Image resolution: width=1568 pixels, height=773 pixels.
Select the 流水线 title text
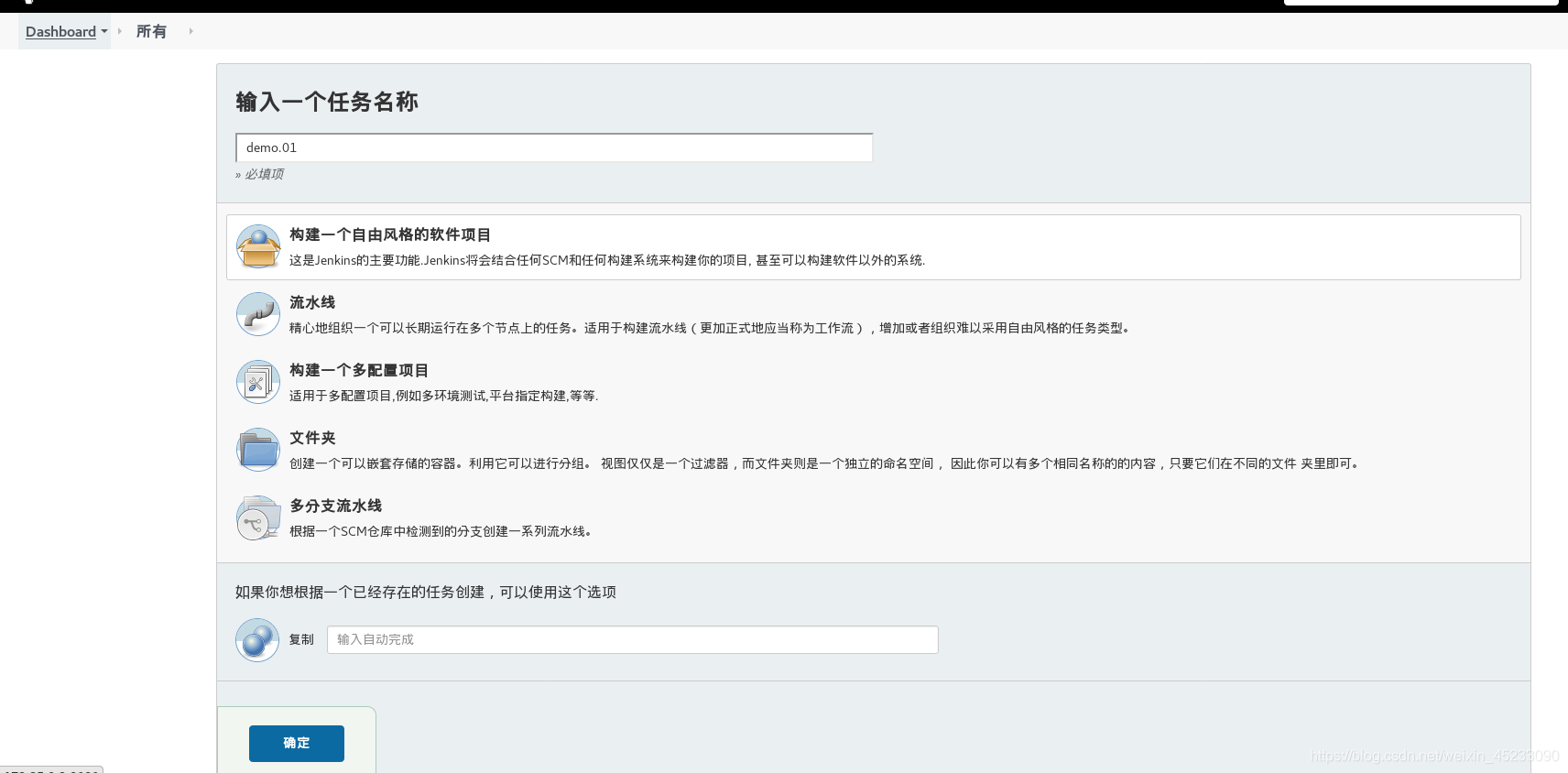(312, 302)
